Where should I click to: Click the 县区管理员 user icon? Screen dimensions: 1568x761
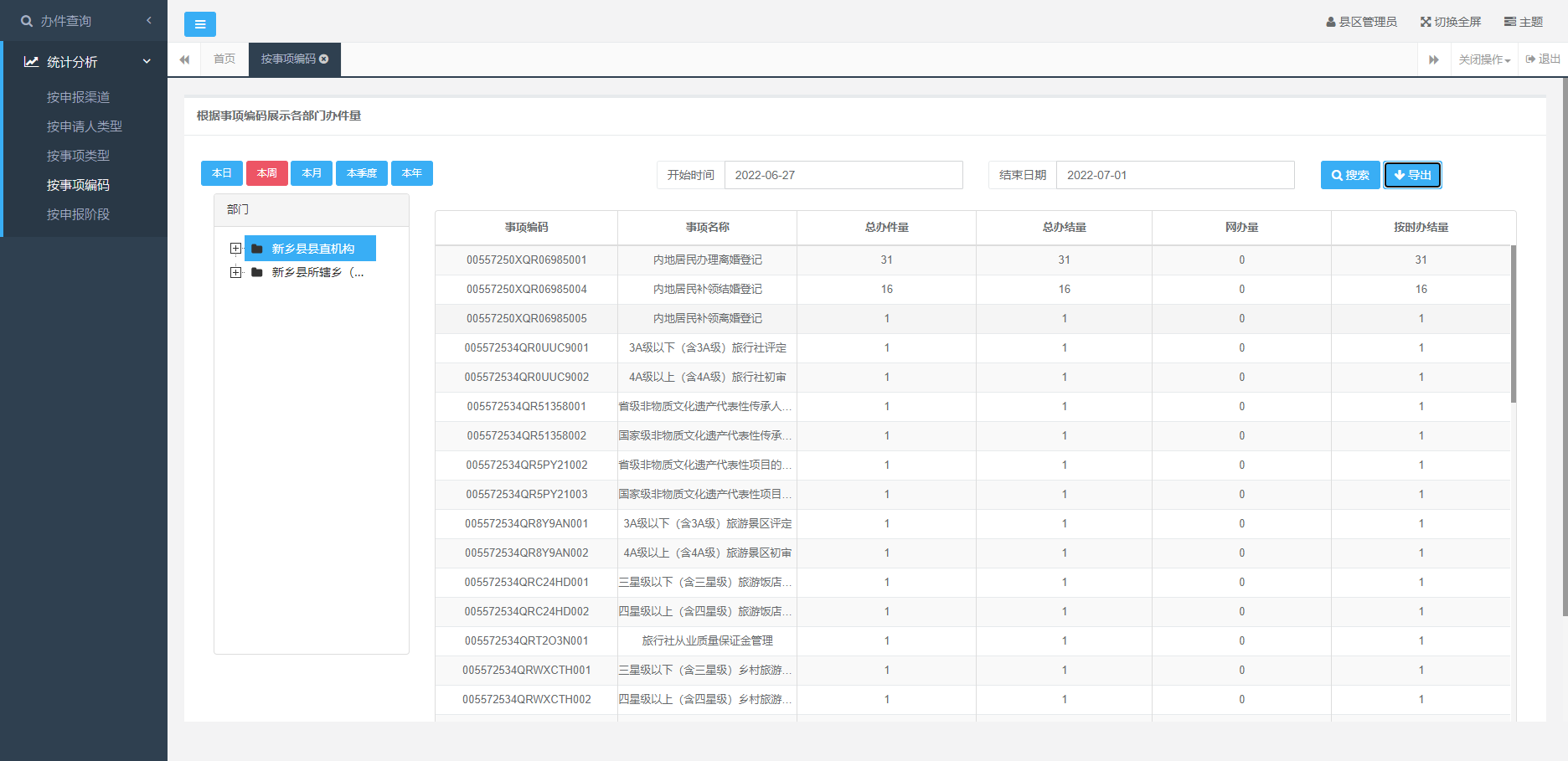click(1330, 22)
